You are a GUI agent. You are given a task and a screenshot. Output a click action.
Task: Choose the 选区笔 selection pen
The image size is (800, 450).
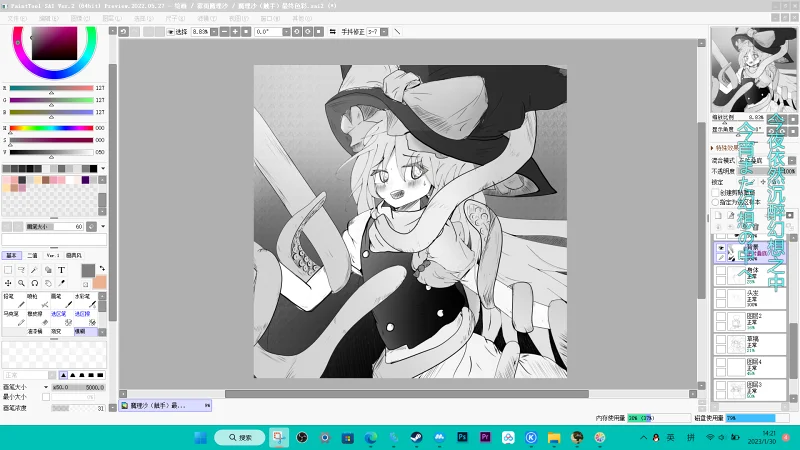pos(62,318)
